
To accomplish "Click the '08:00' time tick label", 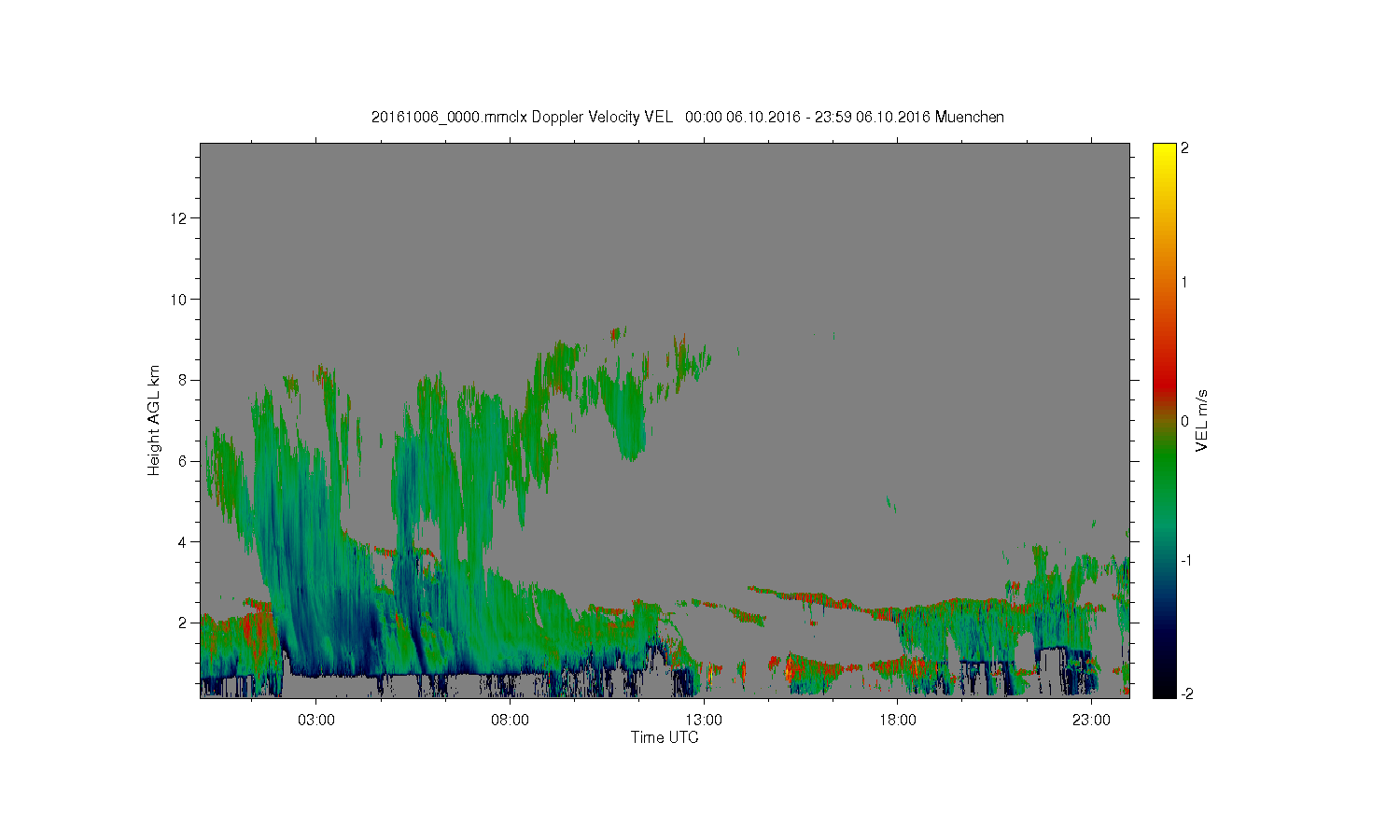I will click(510, 721).
